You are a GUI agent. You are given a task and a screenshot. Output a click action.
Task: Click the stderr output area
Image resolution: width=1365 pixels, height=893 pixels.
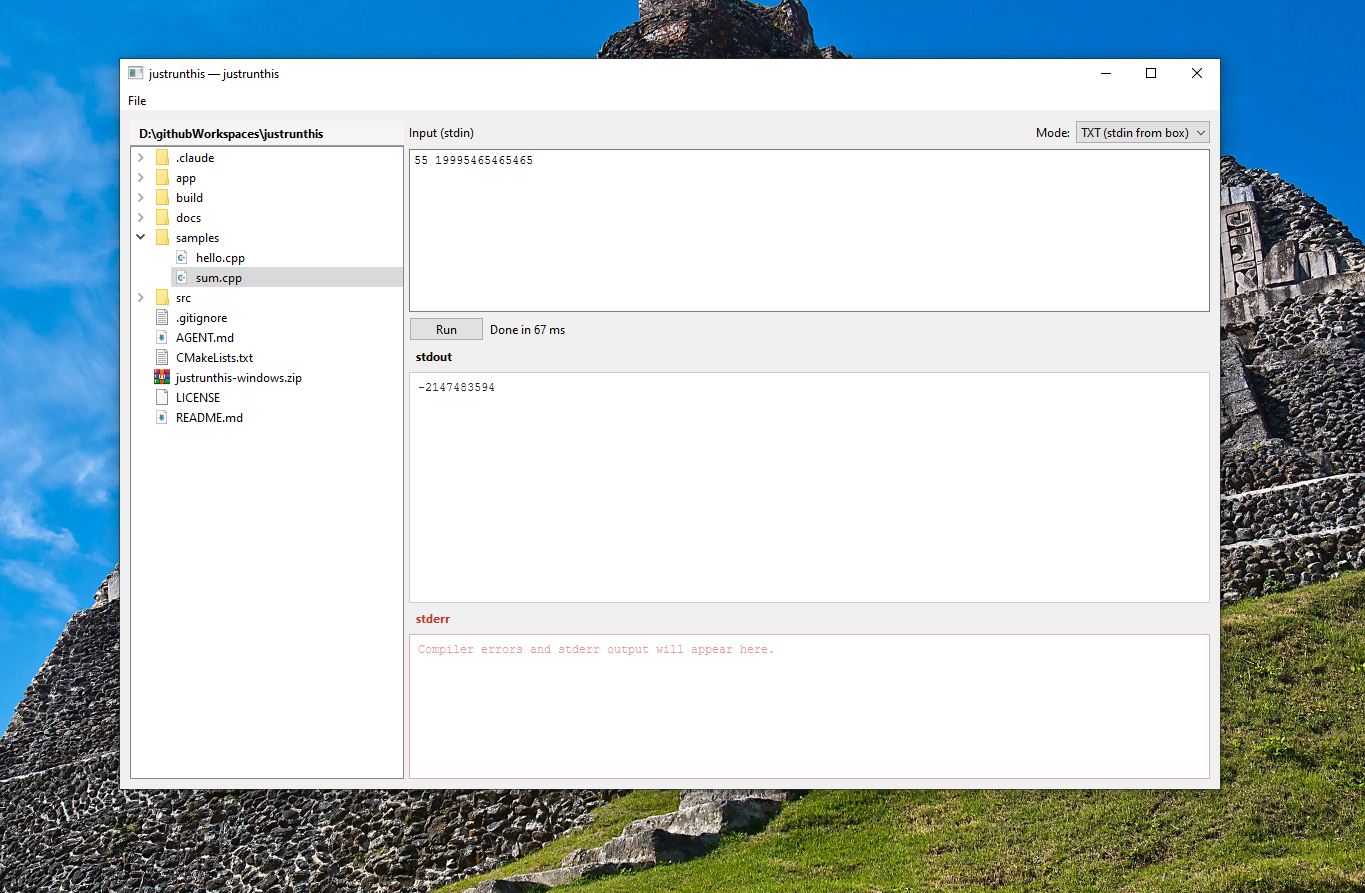809,706
